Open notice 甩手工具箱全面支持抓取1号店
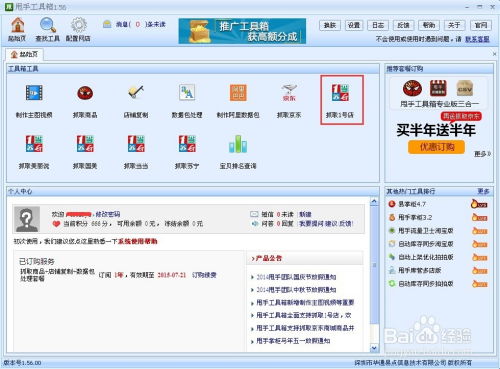The height and width of the screenshot is (369, 500). point(304,315)
